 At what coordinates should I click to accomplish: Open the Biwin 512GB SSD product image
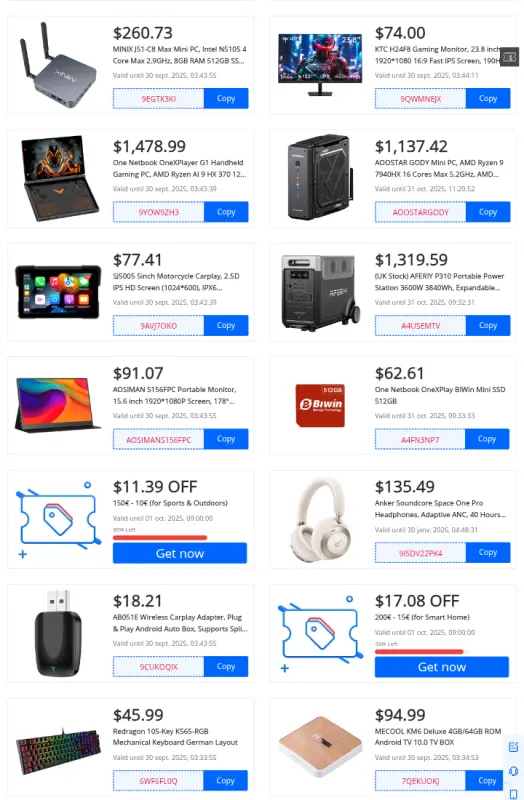(320, 406)
